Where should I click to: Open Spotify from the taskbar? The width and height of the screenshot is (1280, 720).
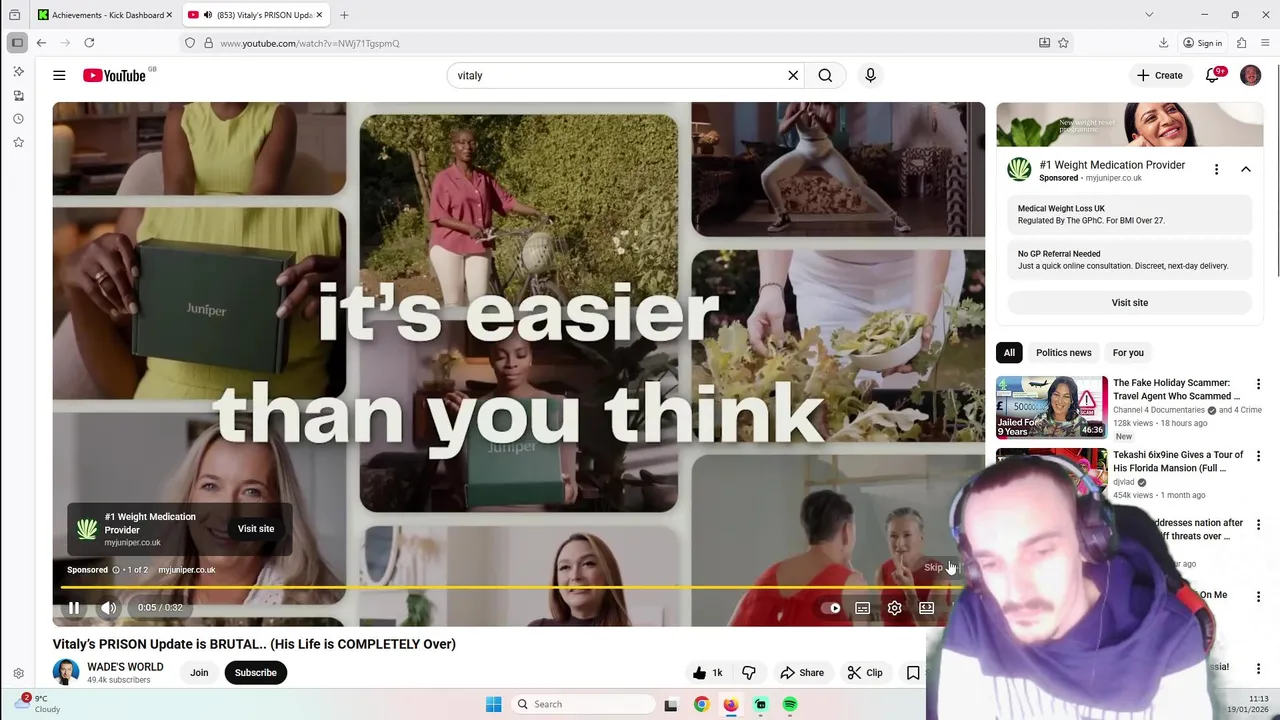790,704
